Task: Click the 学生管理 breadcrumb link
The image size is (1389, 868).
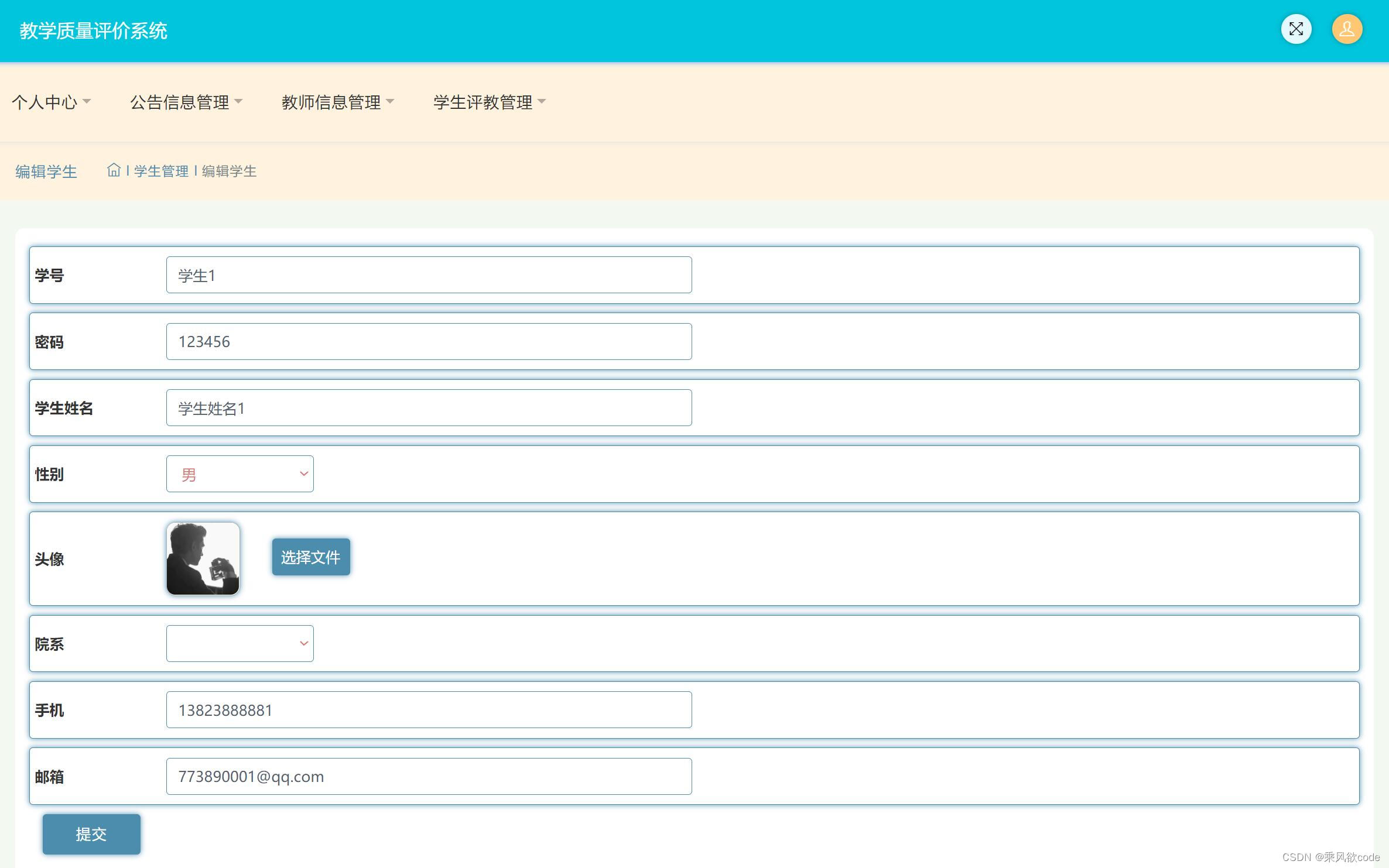Action: 161,171
